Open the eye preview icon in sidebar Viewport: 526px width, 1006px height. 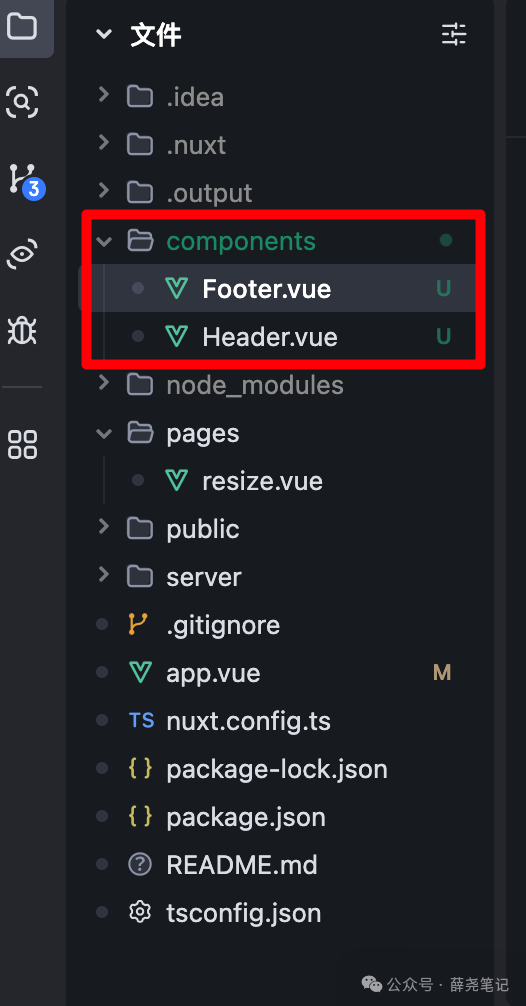[x=22, y=253]
